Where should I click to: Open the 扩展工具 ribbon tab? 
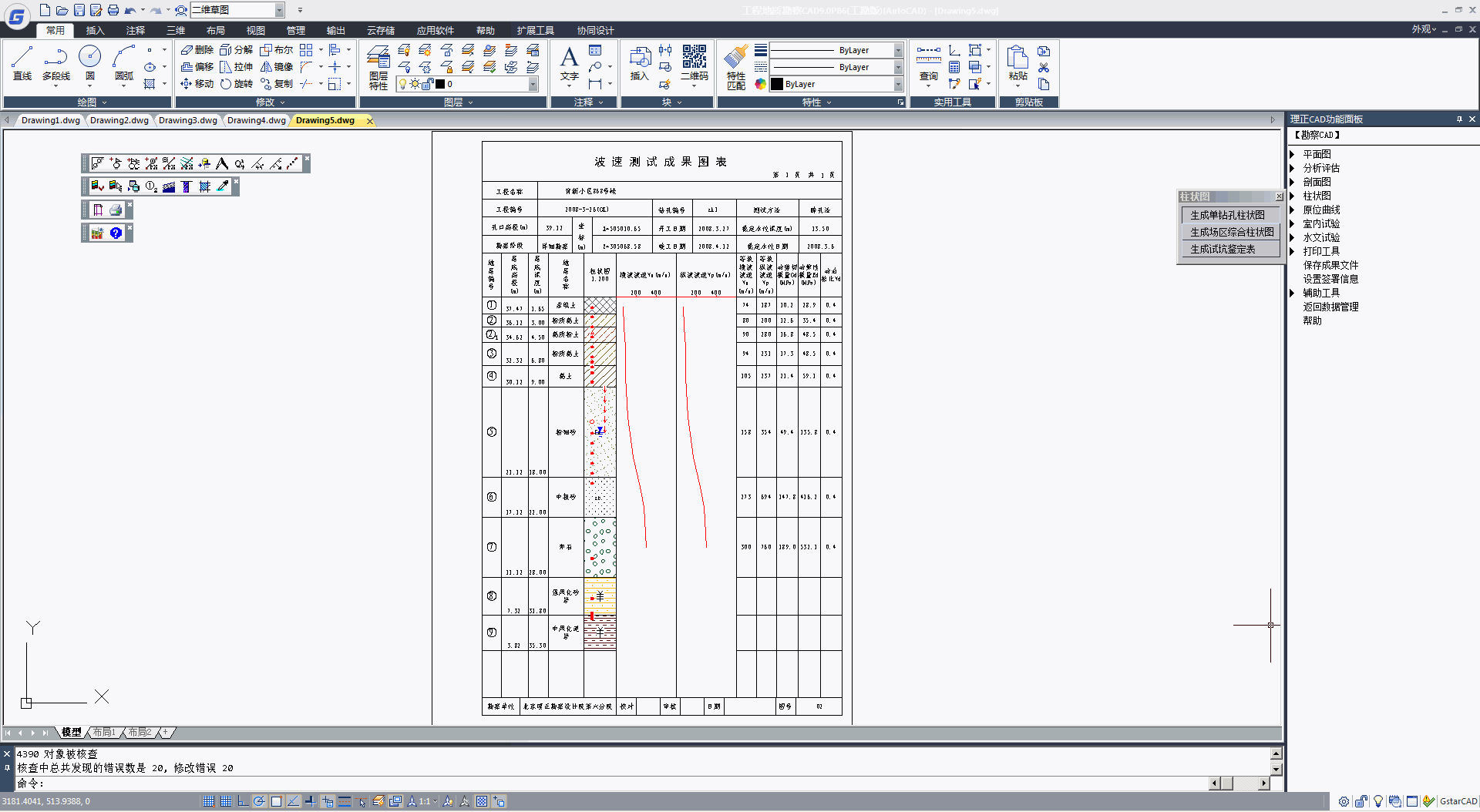(x=535, y=31)
